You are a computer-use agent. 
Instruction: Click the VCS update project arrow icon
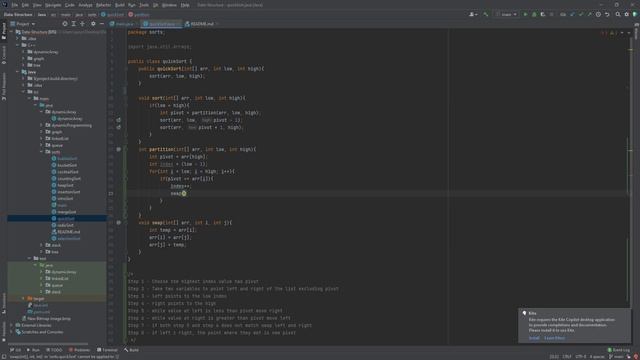pyautogui.click(x=572, y=14)
